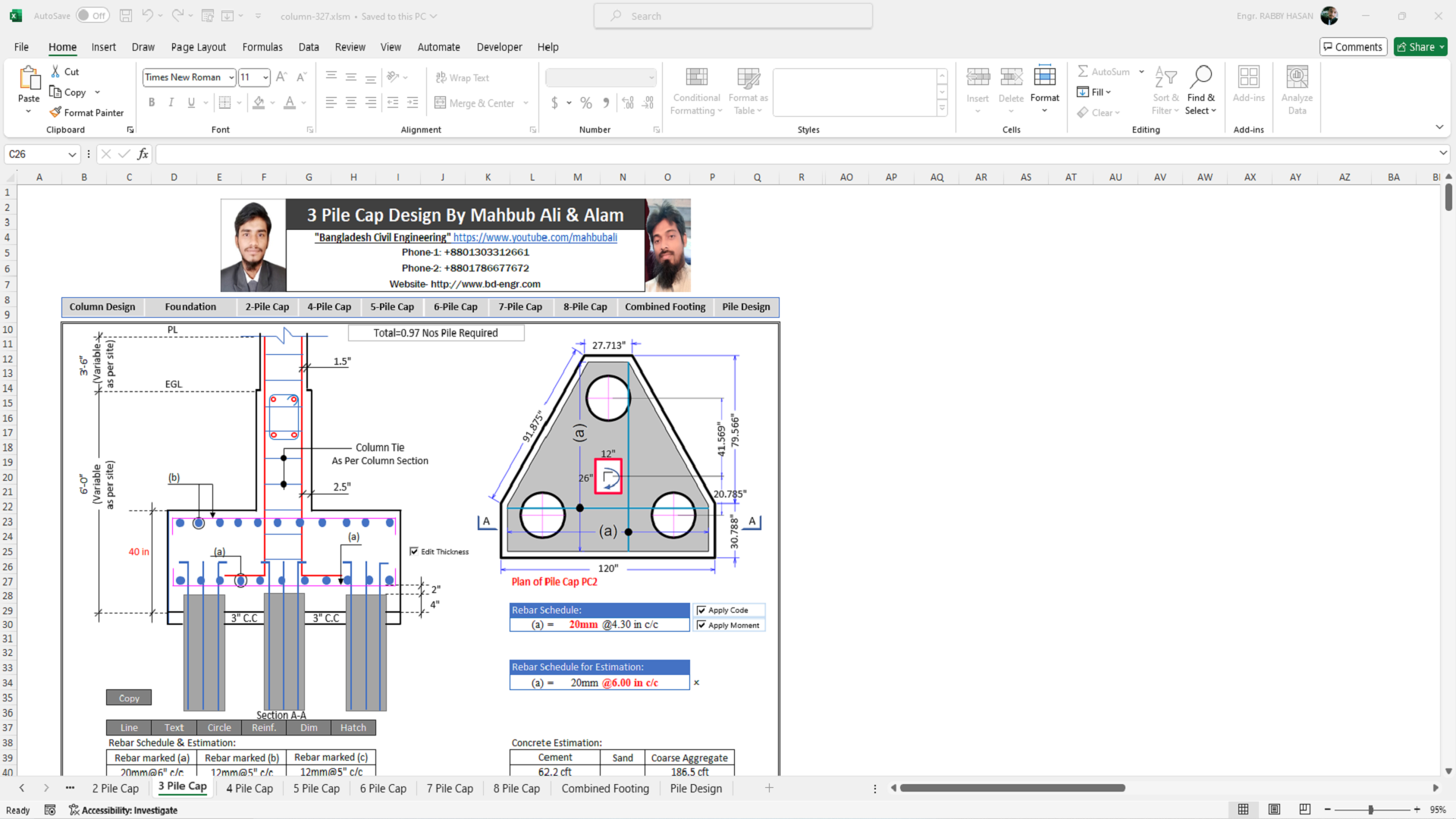Click the Format Painter brush icon
The height and width of the screenshot is (819, 1456).
point(55,112)
